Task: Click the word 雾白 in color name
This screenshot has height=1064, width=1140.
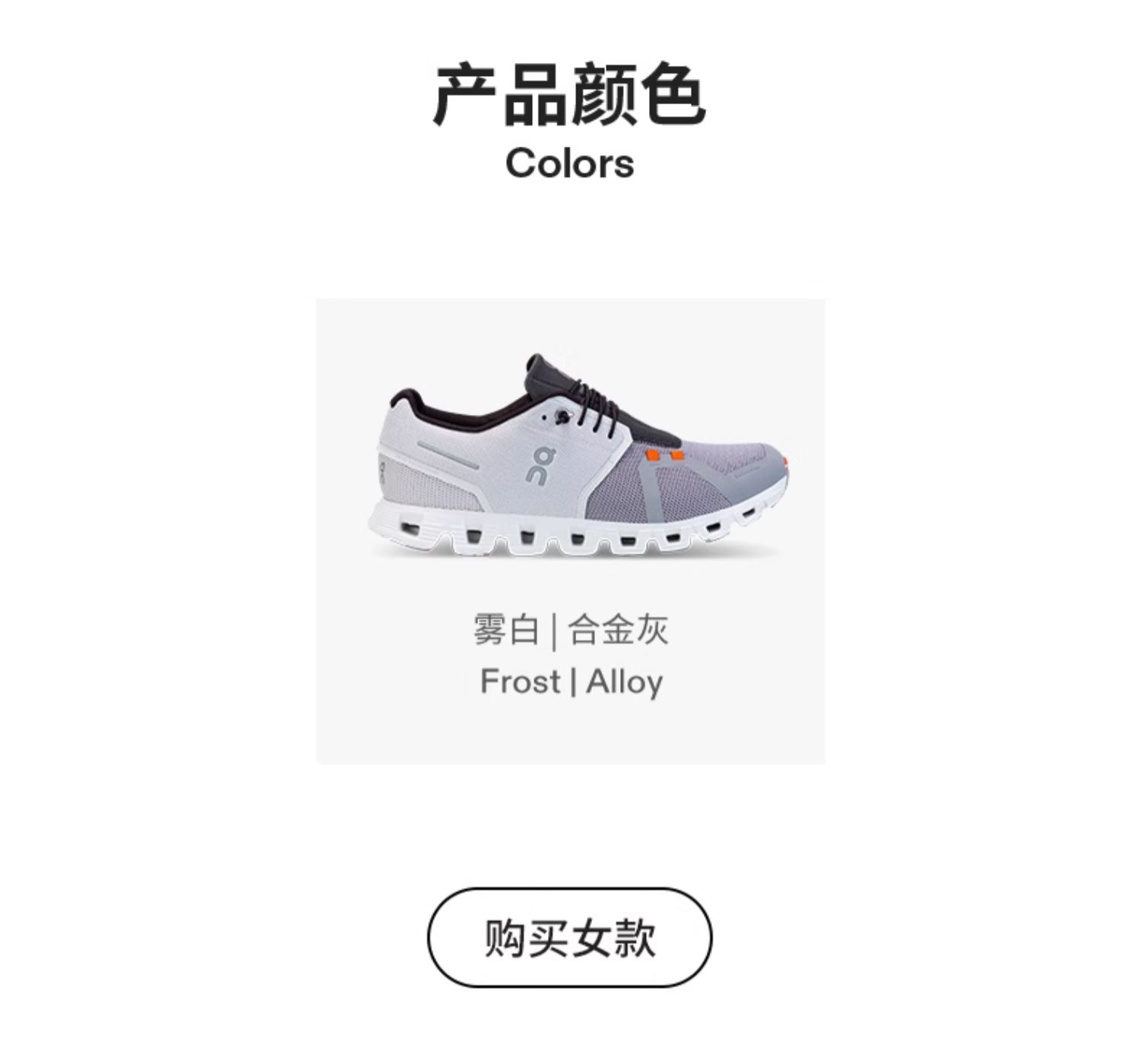Action: point(506,631)
